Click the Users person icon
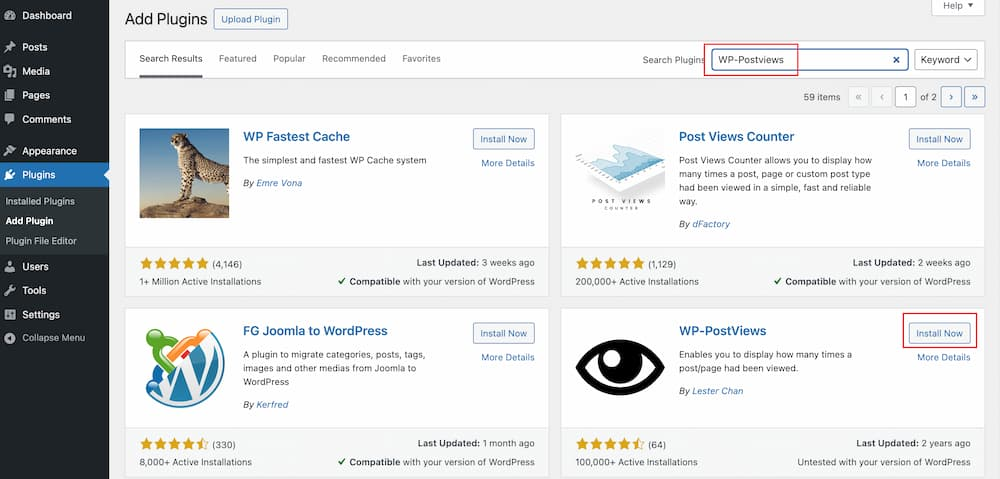This screenshot has height=479, width=1000. coord(10,267)
